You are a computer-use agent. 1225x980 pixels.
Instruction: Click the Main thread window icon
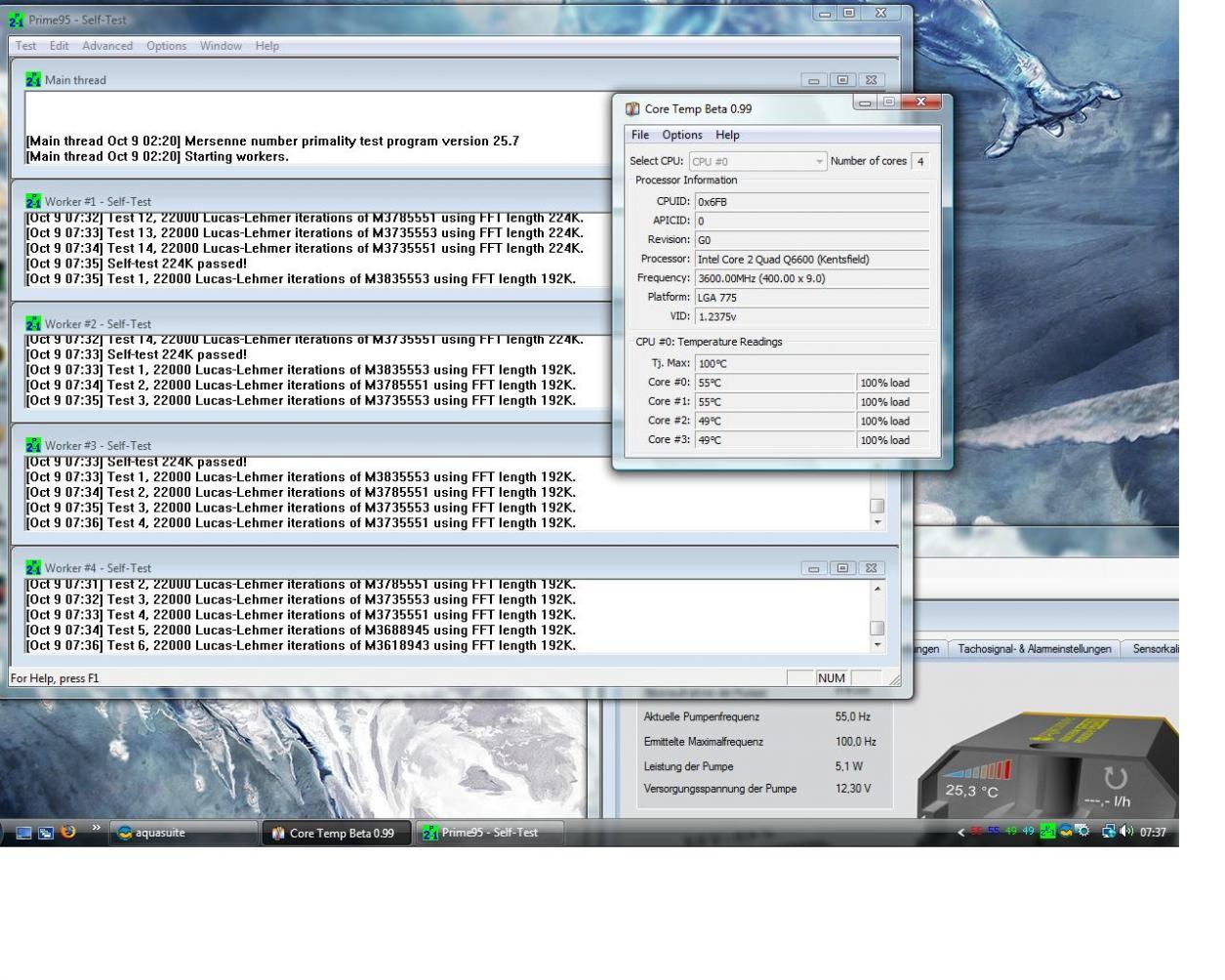(x=33, y=80)
